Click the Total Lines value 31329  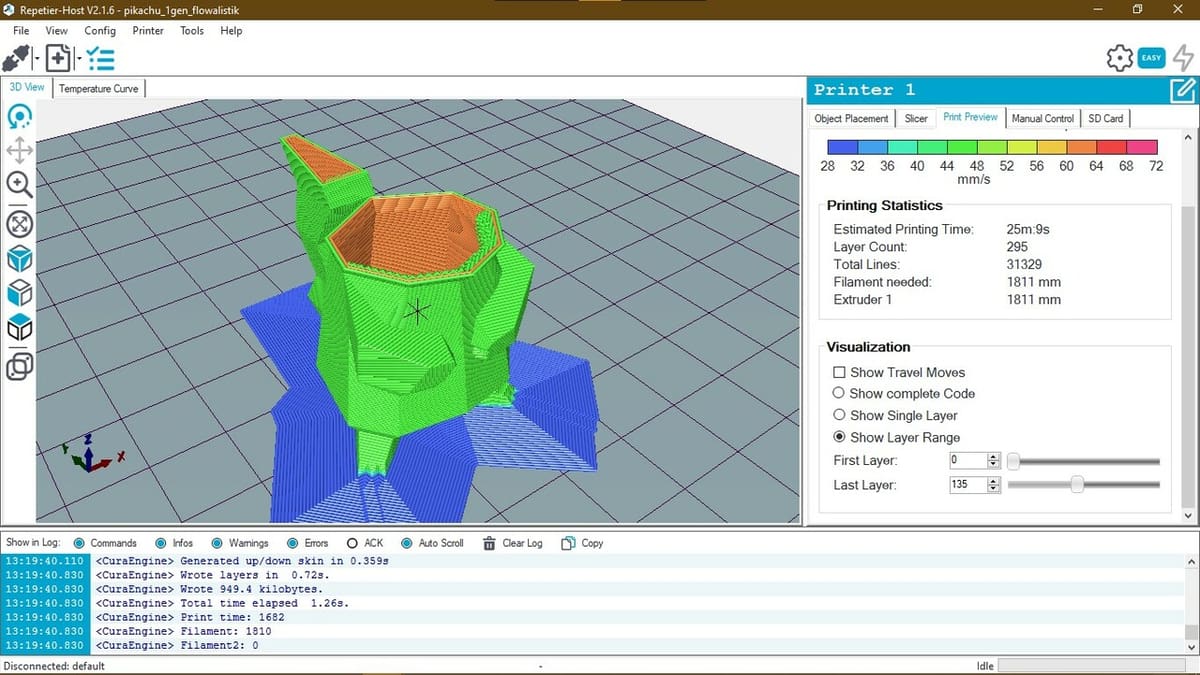(x=1024, y=264)
